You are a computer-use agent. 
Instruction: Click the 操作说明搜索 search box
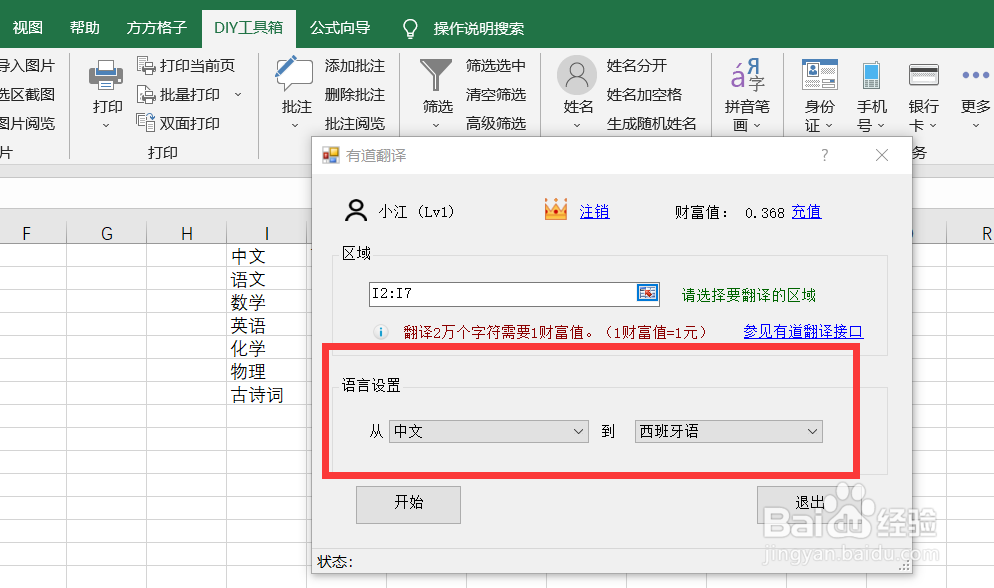[x=479, y=29]
